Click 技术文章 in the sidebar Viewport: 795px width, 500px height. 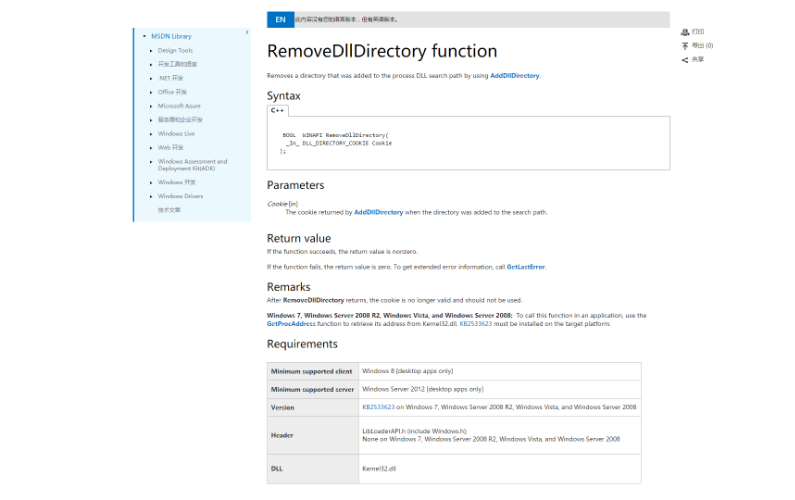coord(169,210)
